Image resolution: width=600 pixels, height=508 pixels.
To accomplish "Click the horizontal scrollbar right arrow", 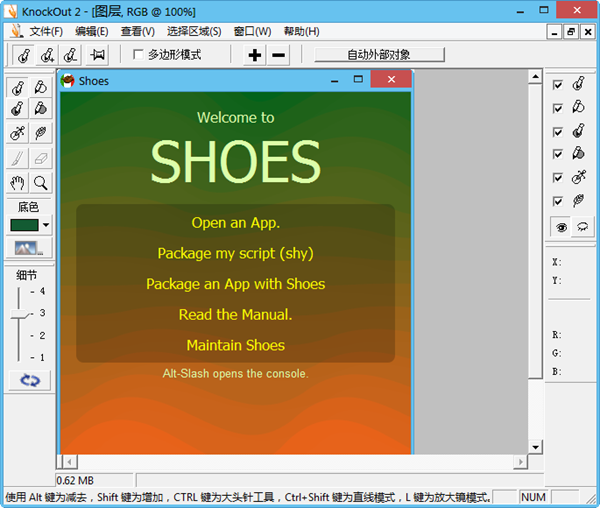I will click(520, 462).
